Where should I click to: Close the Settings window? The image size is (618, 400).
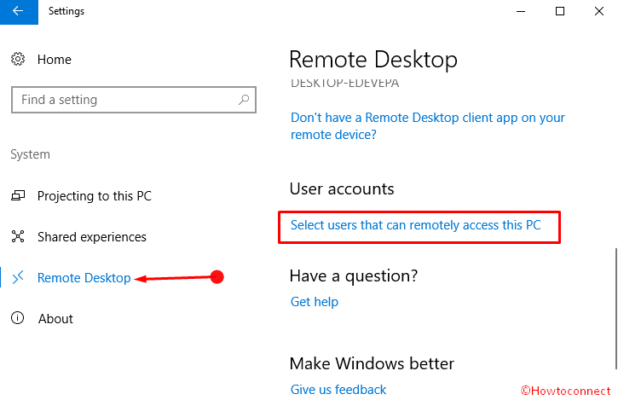tap(599, 11)
